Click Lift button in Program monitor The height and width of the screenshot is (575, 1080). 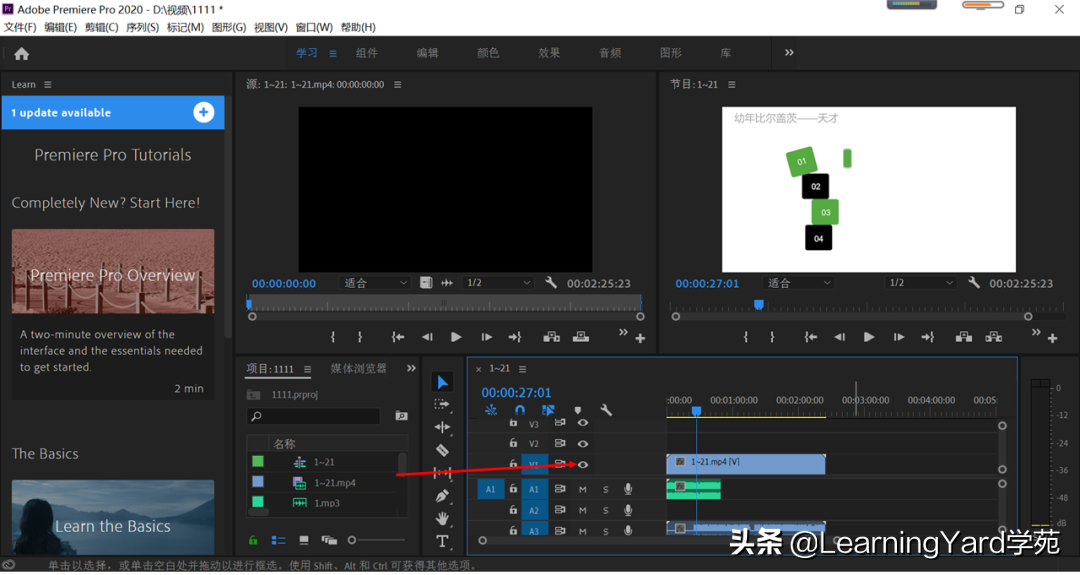click(x=964, y=337)
